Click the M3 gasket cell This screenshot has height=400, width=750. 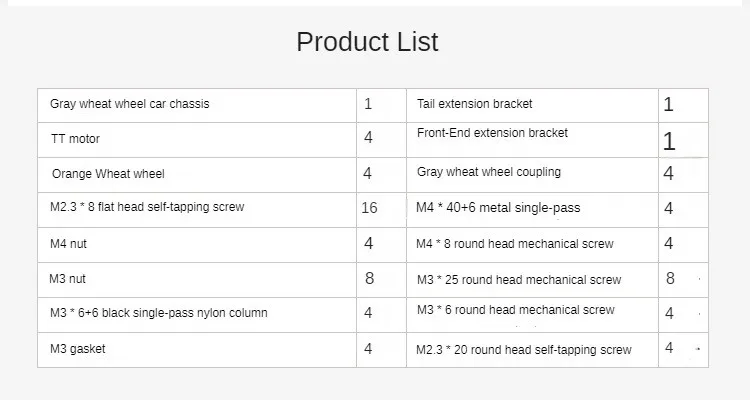[x=78, y=349]
